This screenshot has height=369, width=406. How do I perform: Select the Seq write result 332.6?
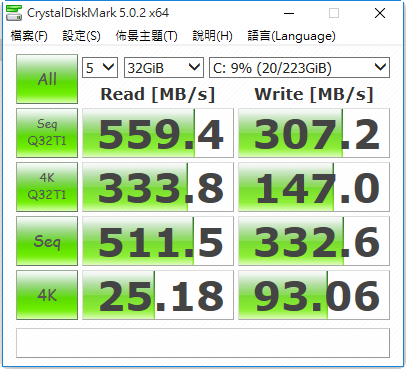click(314, 241)
